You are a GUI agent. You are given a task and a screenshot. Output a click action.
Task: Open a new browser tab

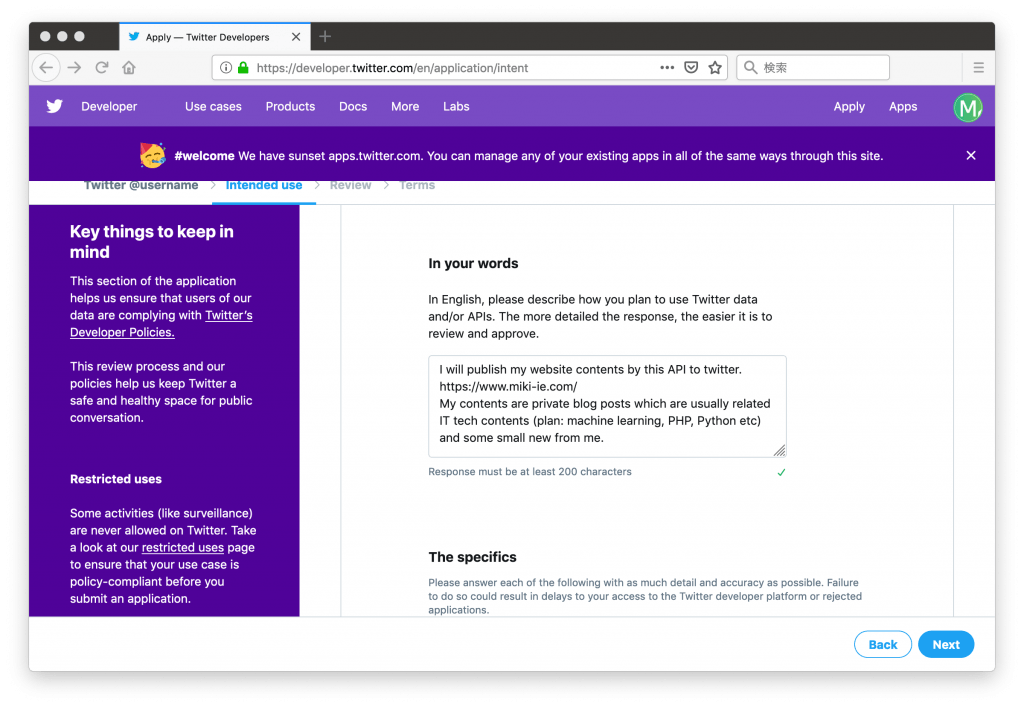pos(325,37)
